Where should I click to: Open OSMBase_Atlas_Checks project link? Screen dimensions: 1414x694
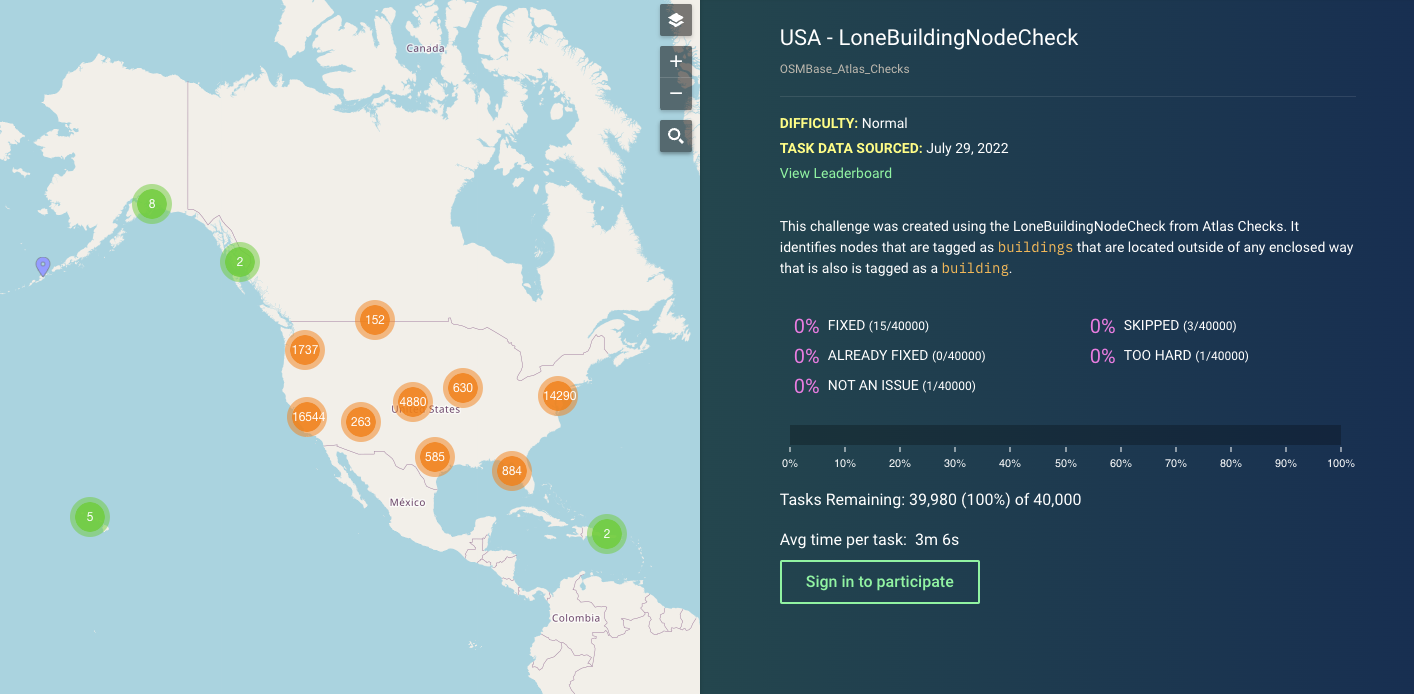(845, 69)
